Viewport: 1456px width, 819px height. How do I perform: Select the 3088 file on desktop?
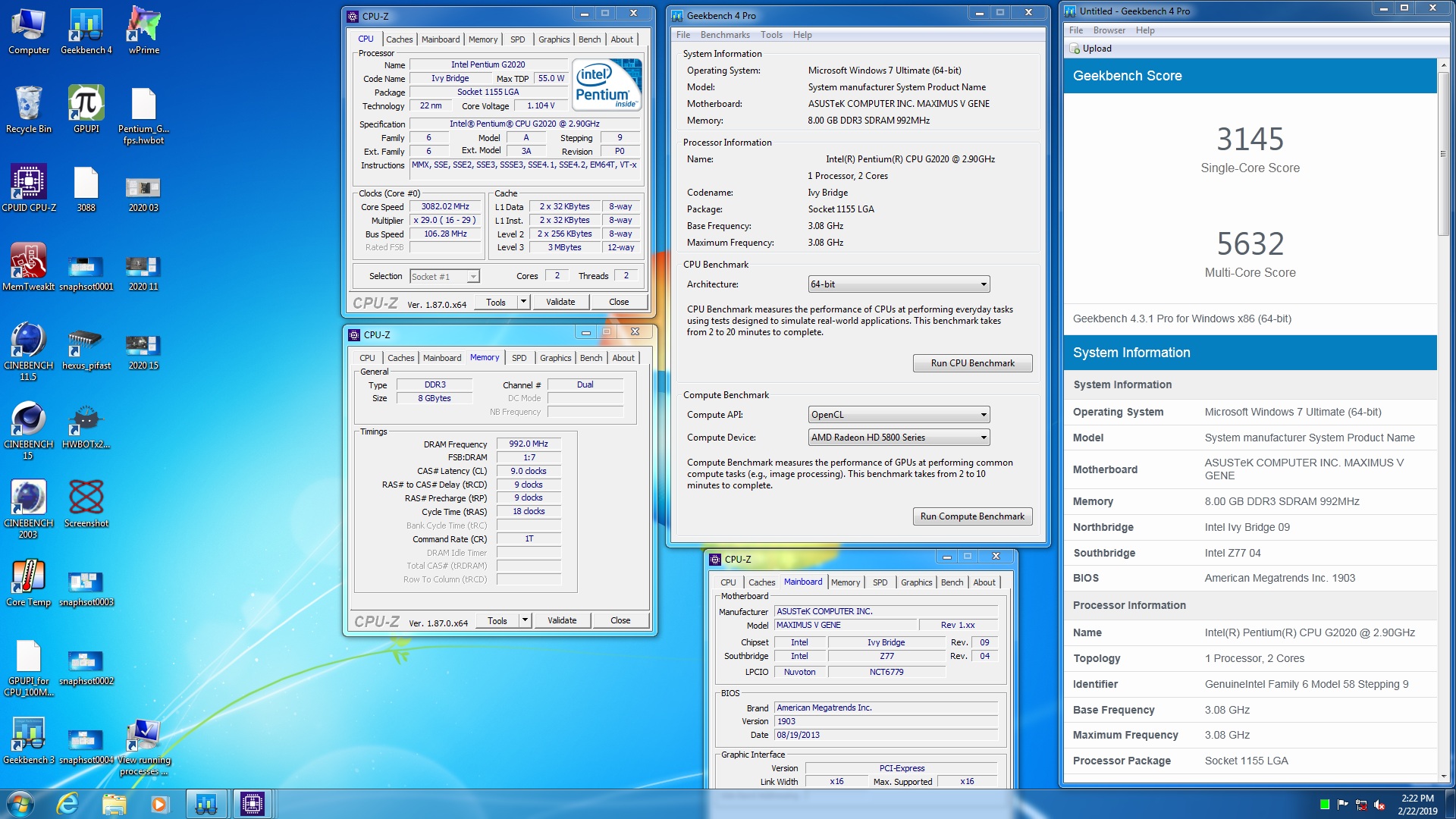pos(86,188)
